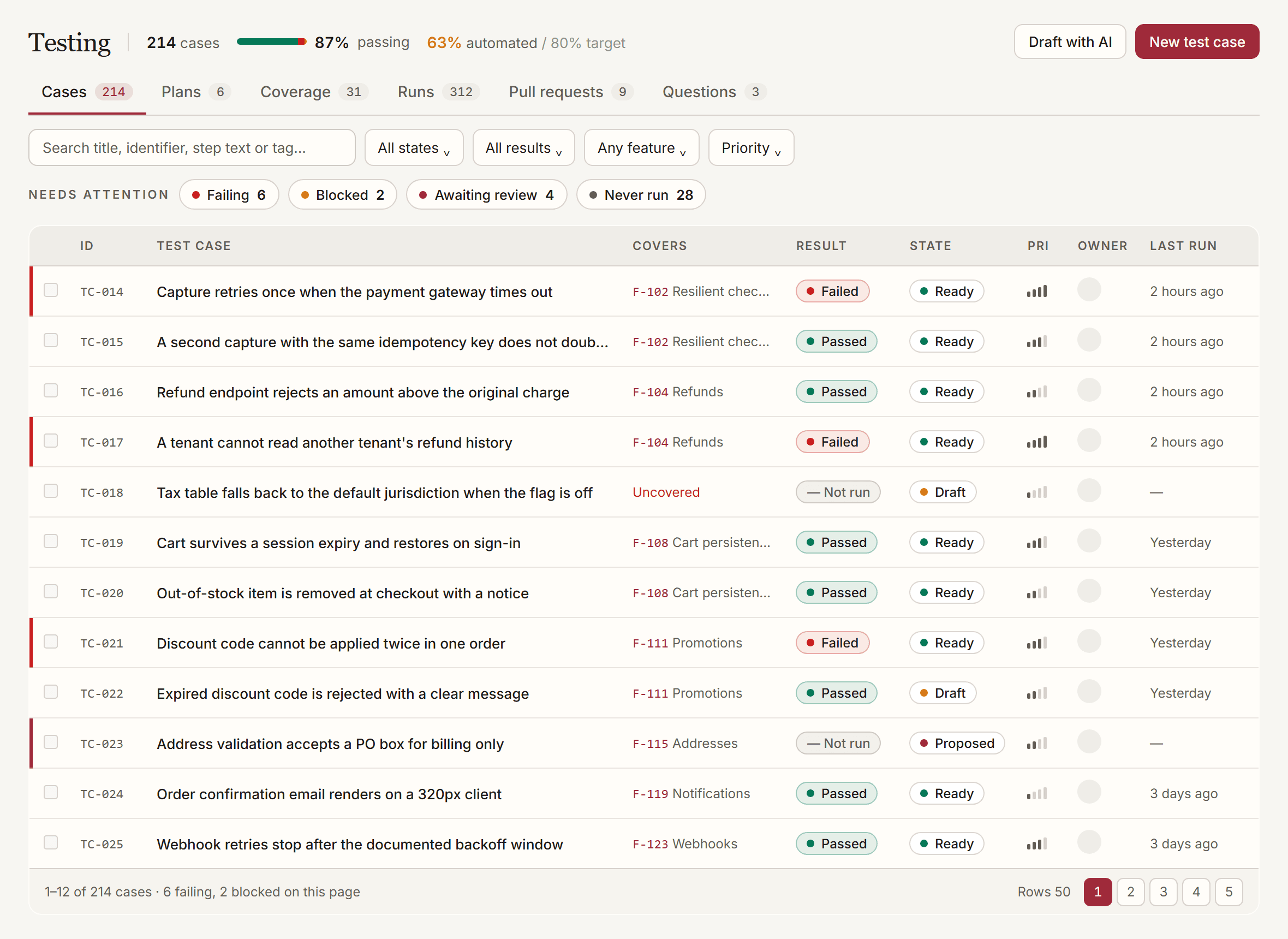Open owner avatar for TC-024
1288x939 pixels.
coord(1089,792)
